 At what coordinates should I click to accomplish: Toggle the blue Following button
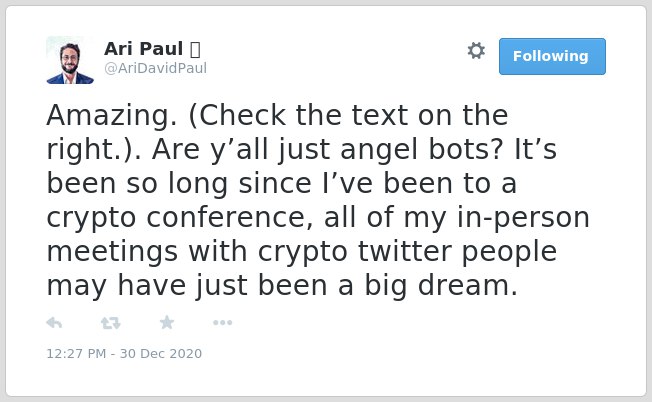tap(552, 57)
